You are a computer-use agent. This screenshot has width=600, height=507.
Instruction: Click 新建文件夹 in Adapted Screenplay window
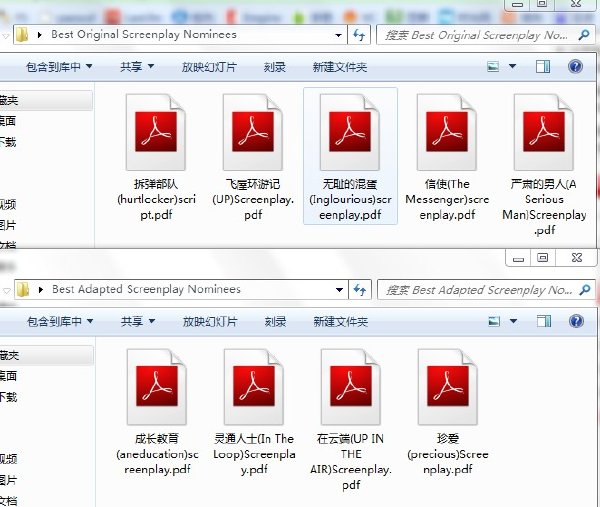point(341,321)
